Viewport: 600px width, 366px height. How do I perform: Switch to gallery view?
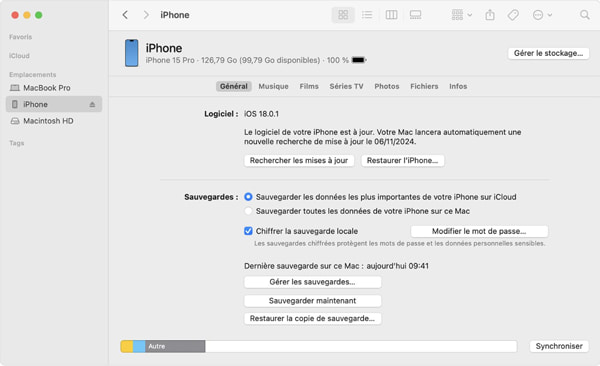(x=415, y=15)
